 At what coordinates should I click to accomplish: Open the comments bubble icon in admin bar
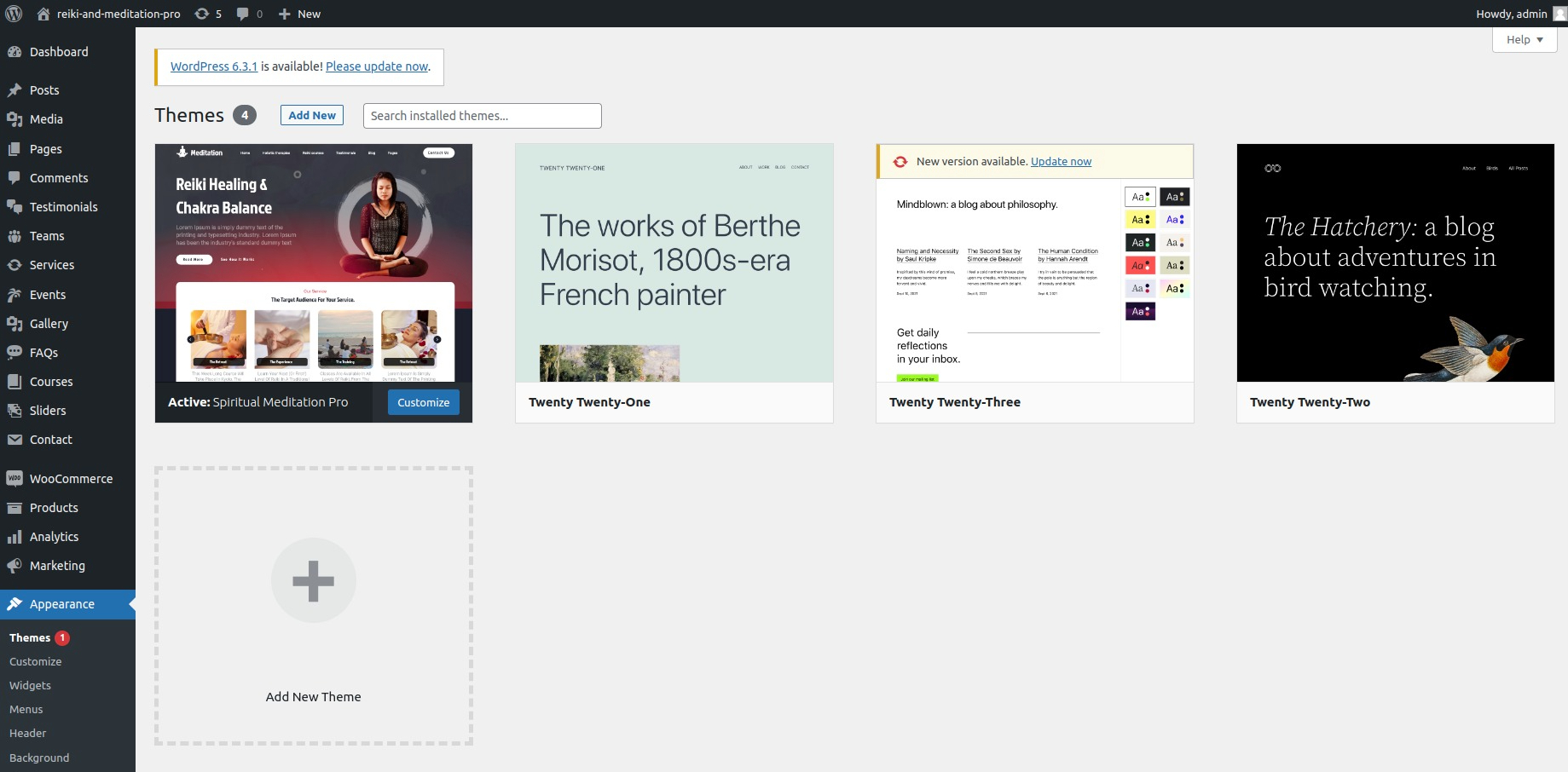pos(243,14)
